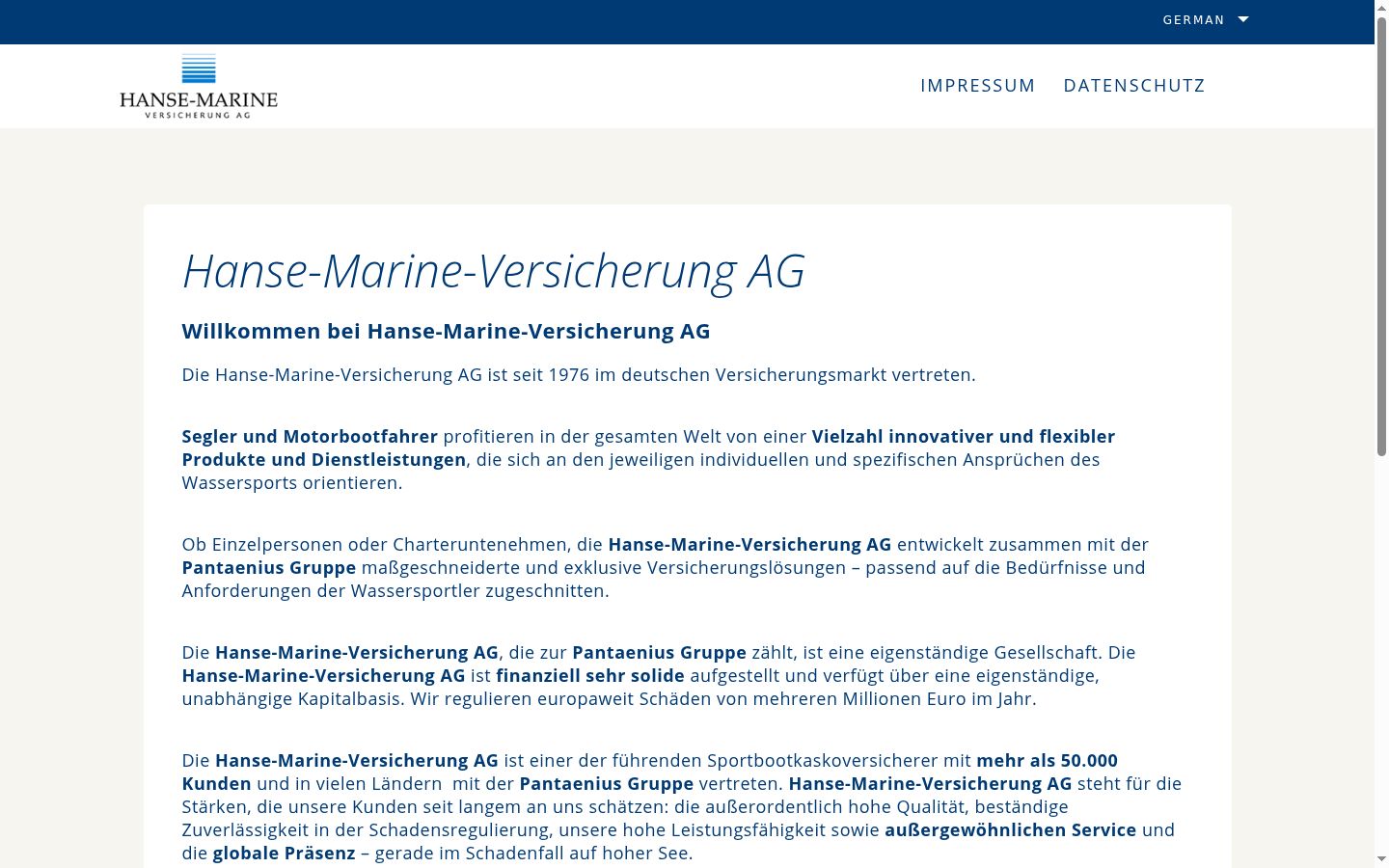Image resolution: width=1389 pixels, height=868 pixels.
Task: Click the text 'Ob Einzelpersonen oder Charteruntenehmen'
Action: pyautogui.click(x=376, y=544)
